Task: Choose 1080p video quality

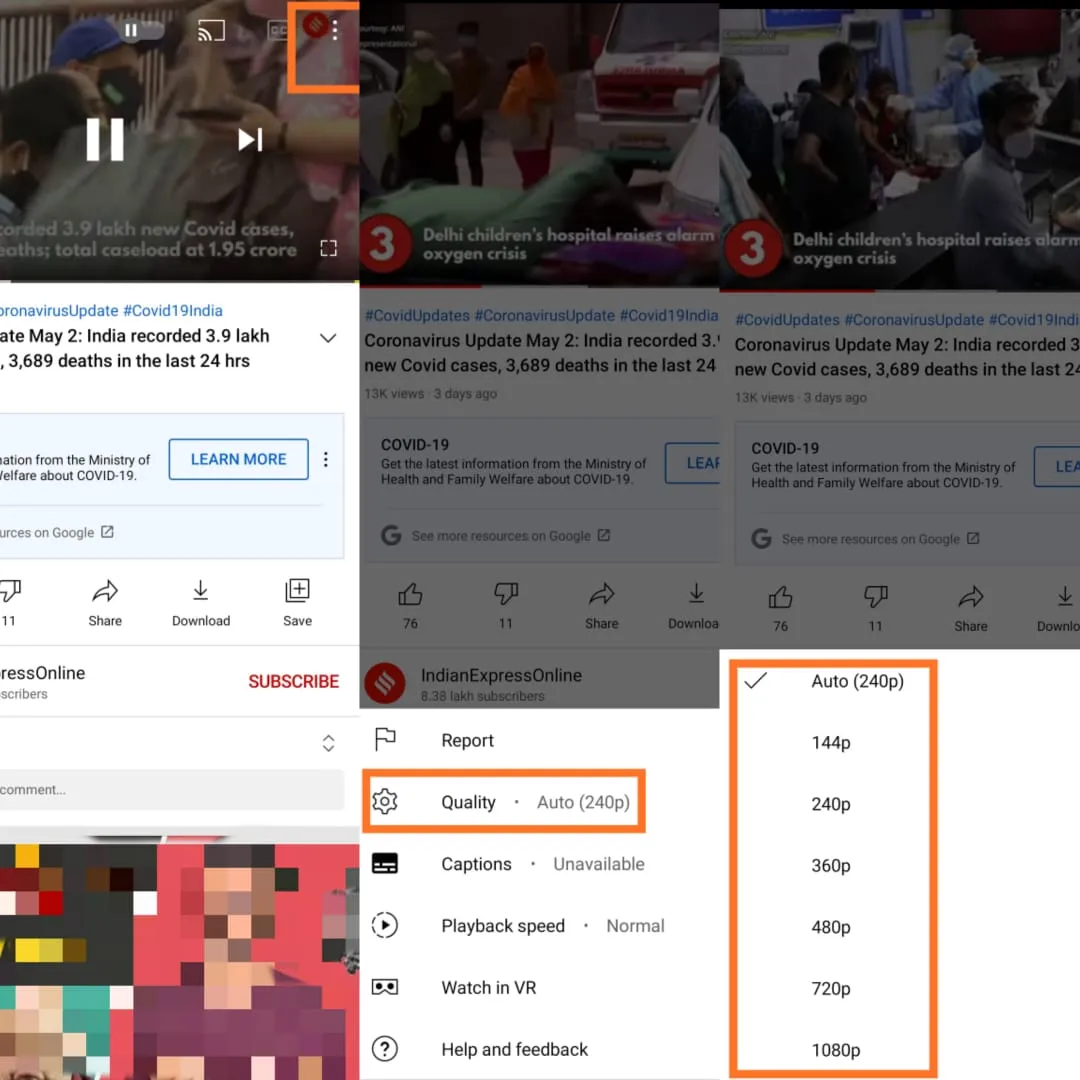Action: pos(835,1050)
